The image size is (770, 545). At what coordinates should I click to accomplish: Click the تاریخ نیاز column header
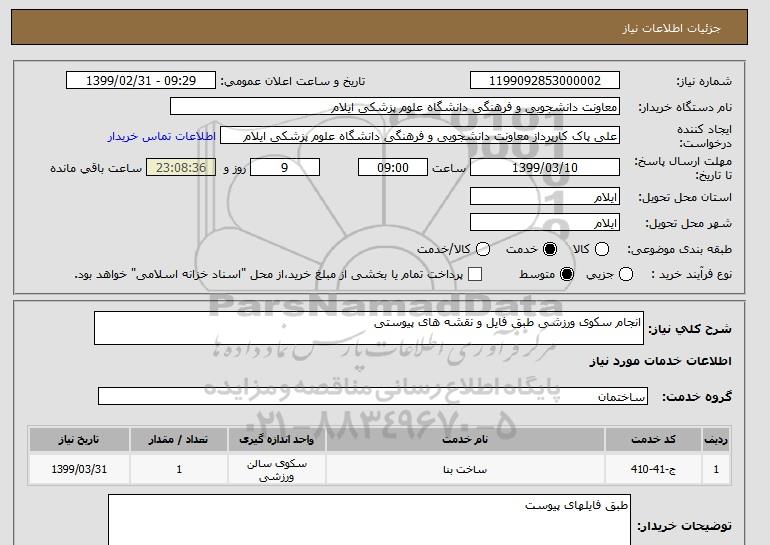pyautogui.click(x=79, y=440)
